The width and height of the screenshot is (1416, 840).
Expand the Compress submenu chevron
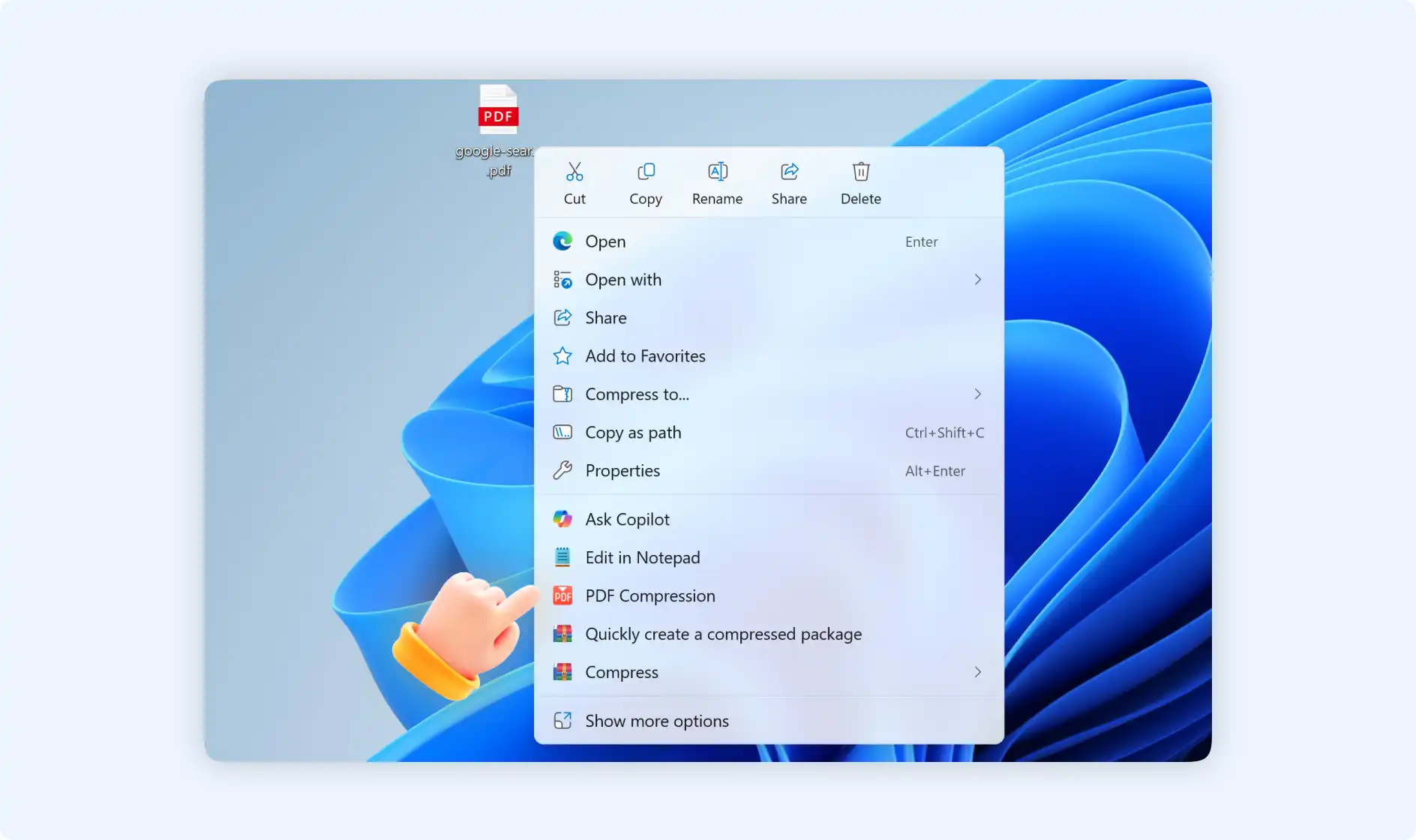977,672
